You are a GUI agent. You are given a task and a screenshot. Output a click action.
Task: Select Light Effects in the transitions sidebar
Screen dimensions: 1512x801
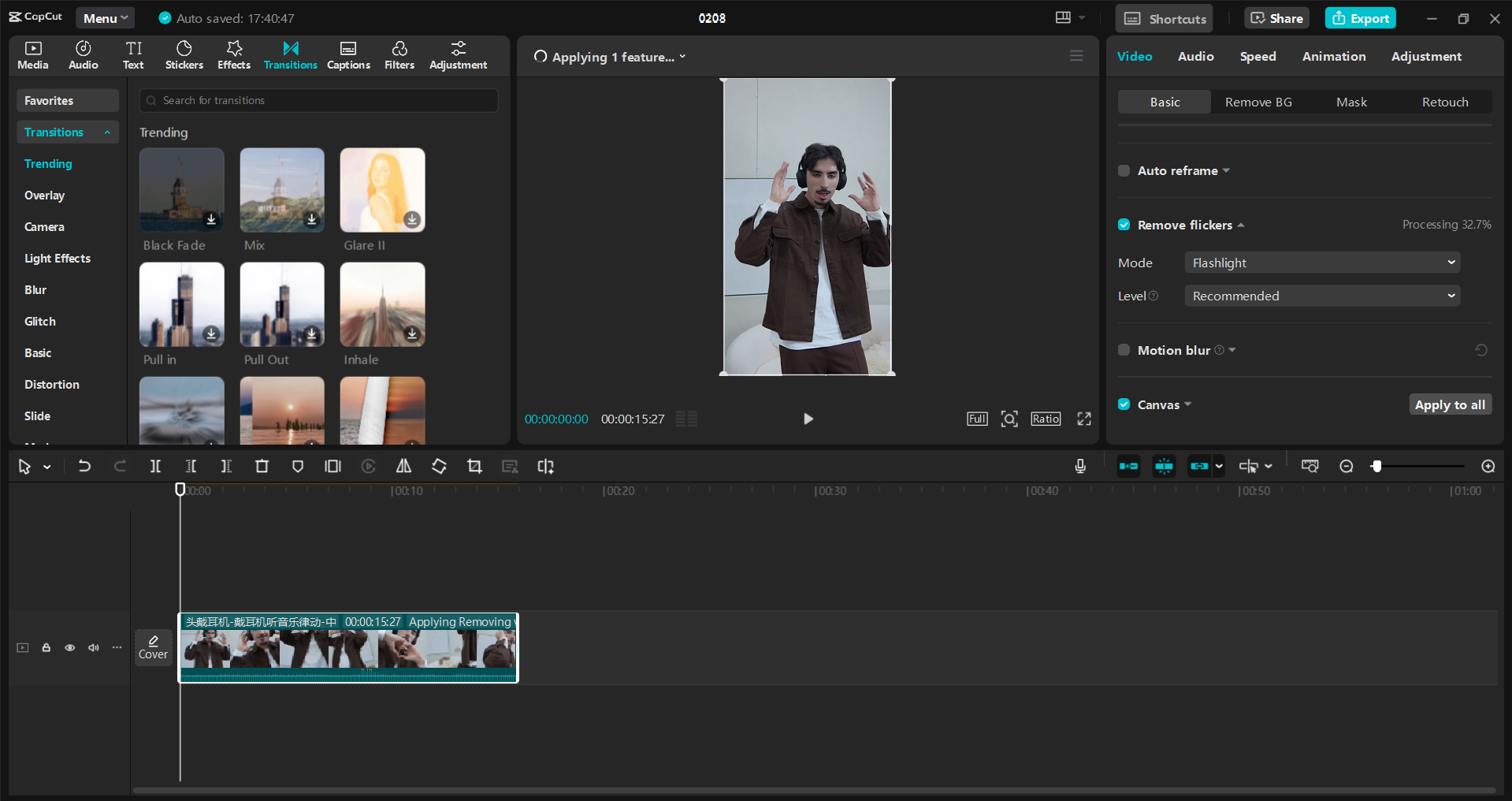pos(58,258)
